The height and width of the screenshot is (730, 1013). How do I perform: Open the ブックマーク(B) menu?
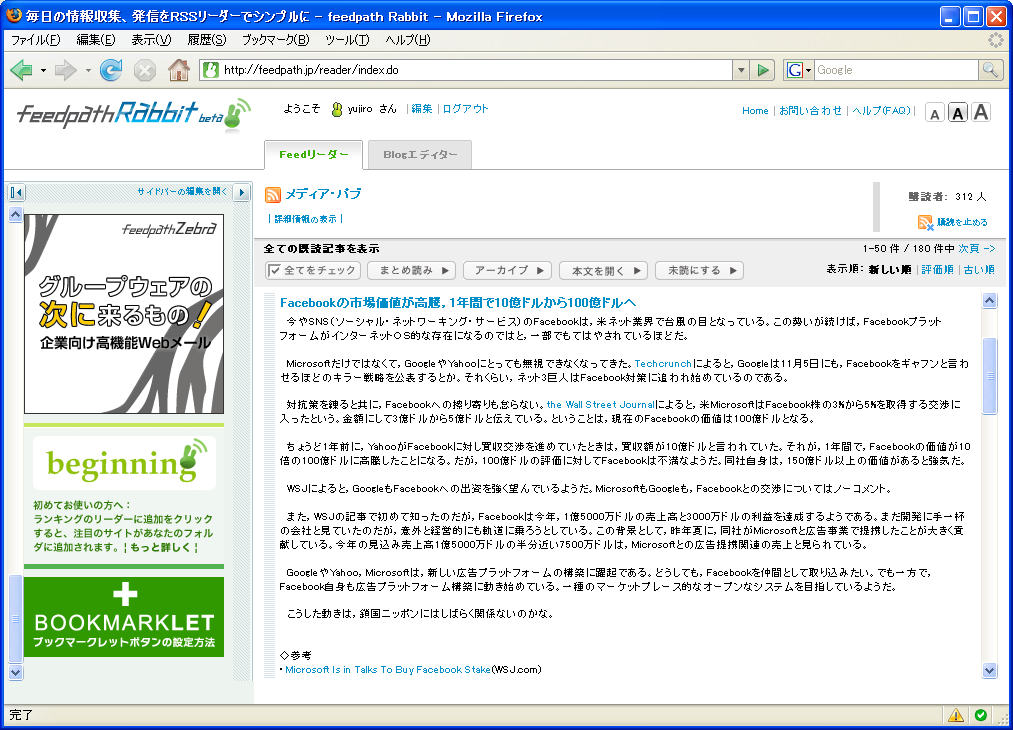[x=275, y=40]
